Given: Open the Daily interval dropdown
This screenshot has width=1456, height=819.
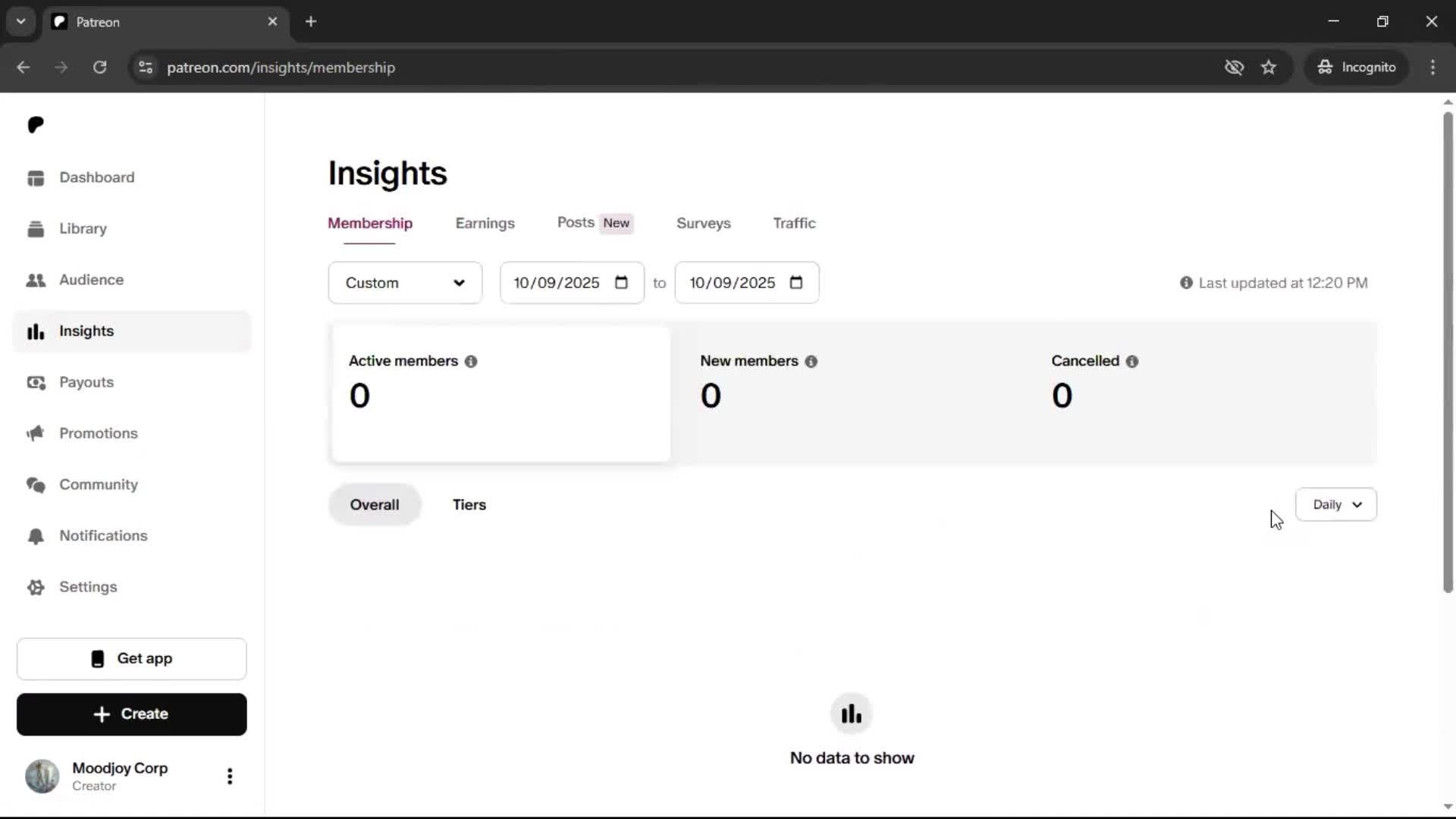Looking at the screenshot, I should (1336, 504).
